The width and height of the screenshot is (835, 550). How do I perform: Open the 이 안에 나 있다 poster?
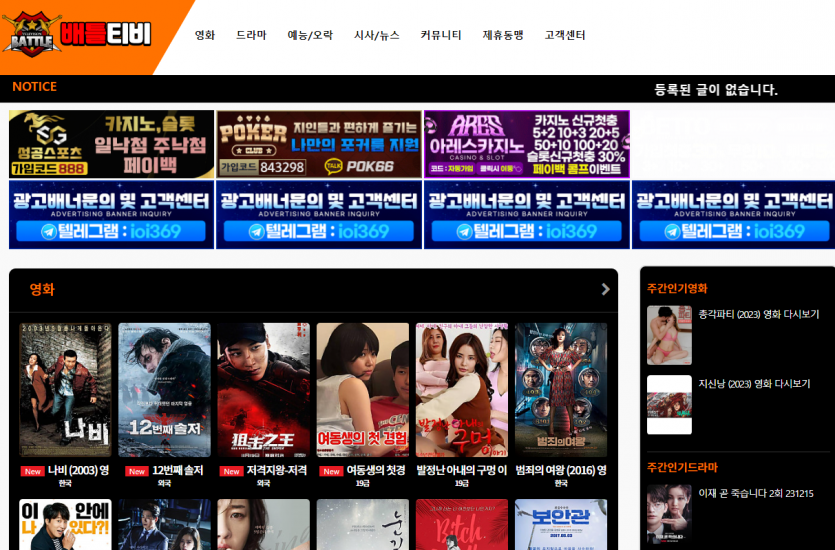tap(65, 524)
